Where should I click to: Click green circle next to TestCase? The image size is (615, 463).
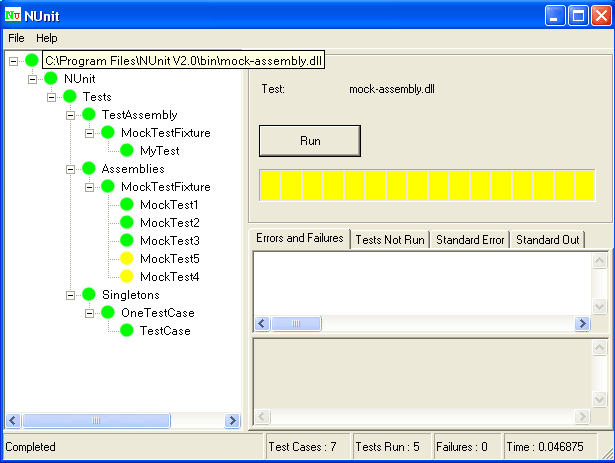pos(127,330)
